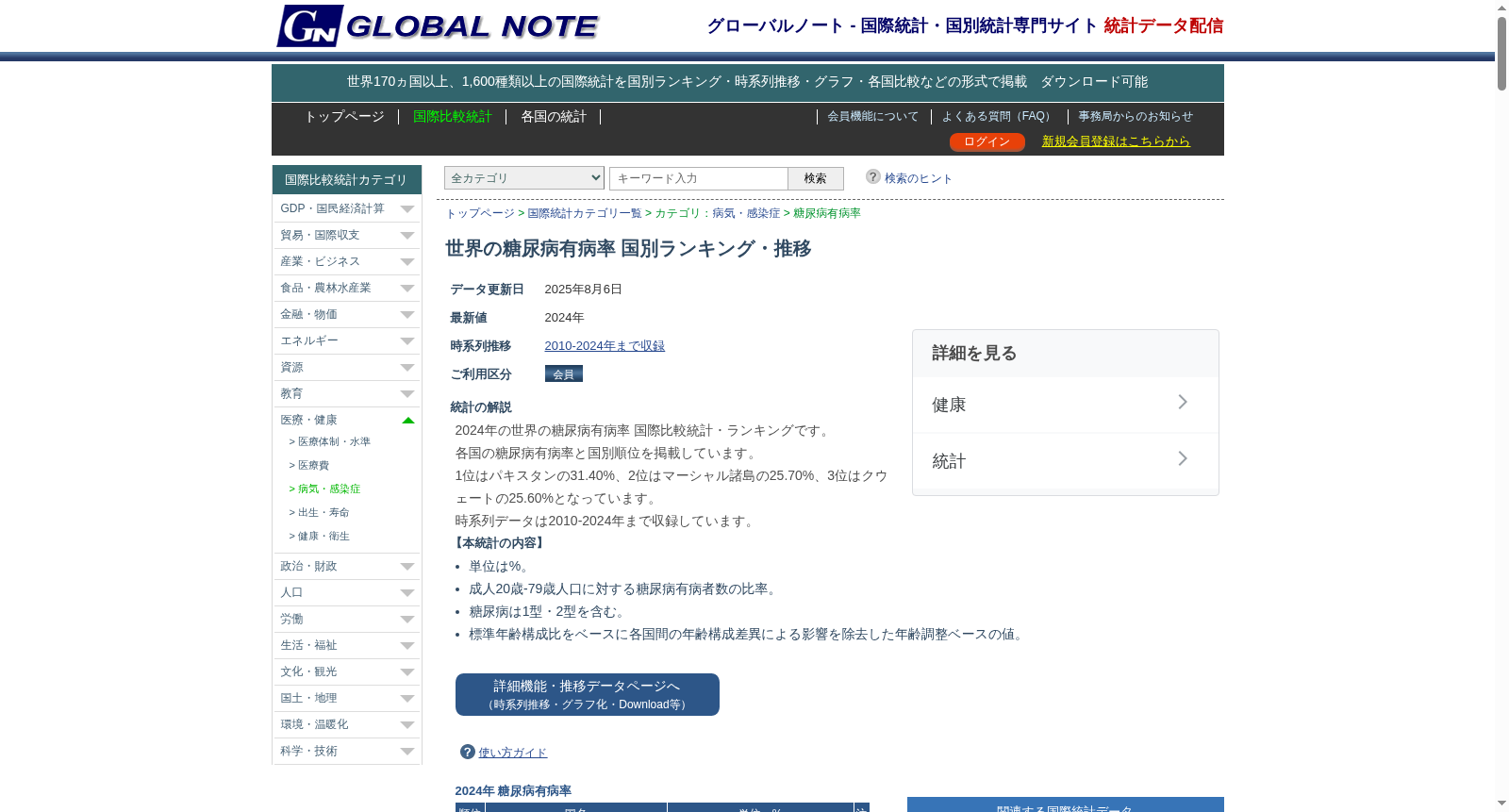
Task: Click breadcrumb 国際統計カテゴリ一覧 link
Action: tap(585, 213)
